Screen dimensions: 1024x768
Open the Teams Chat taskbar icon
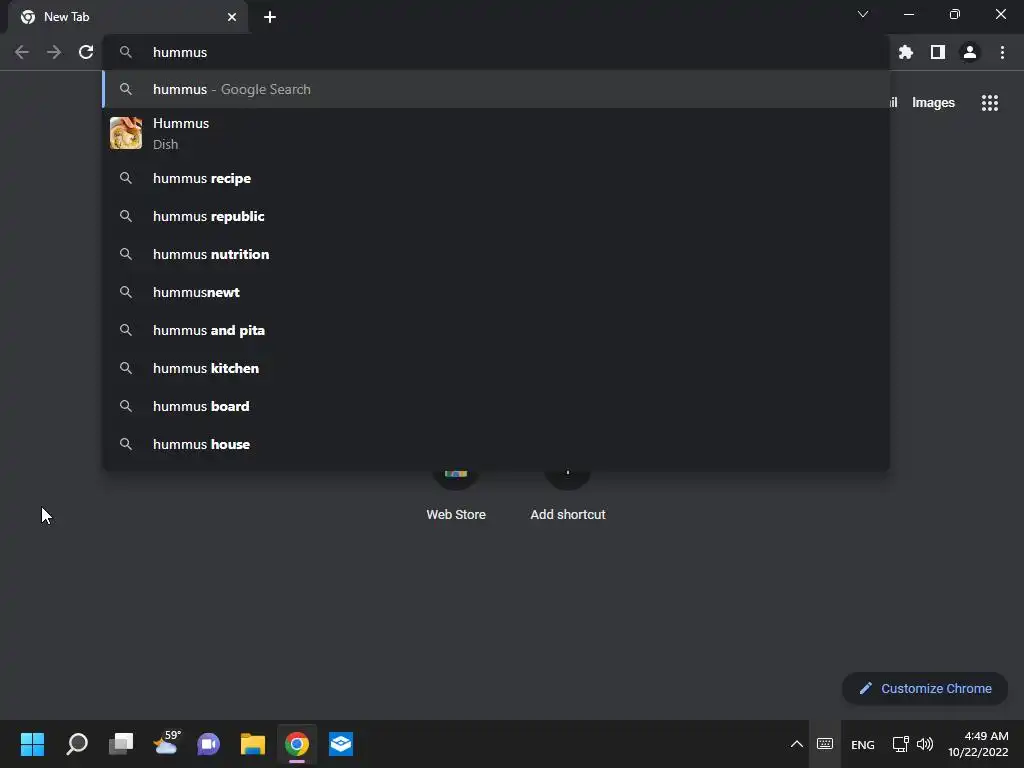click(x=208, y=744)
